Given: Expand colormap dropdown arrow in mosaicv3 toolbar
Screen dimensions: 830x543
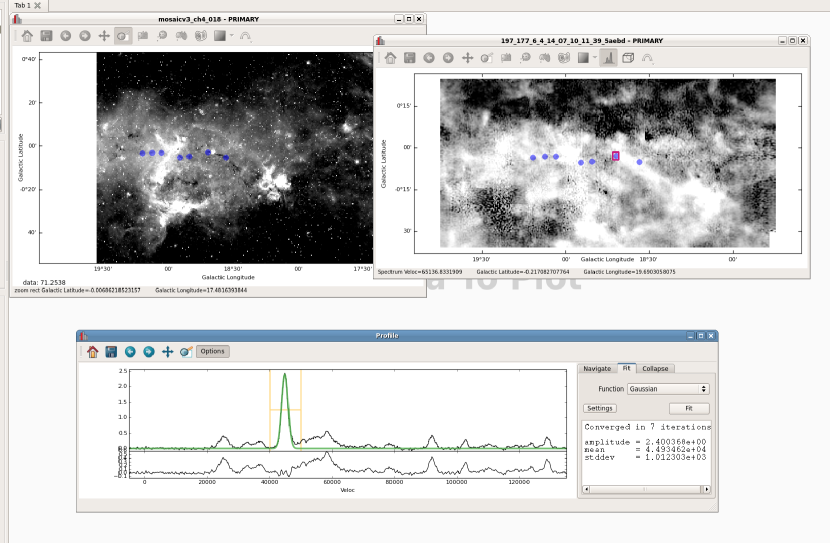Looking at the screenshot, I should pos(231,35).
